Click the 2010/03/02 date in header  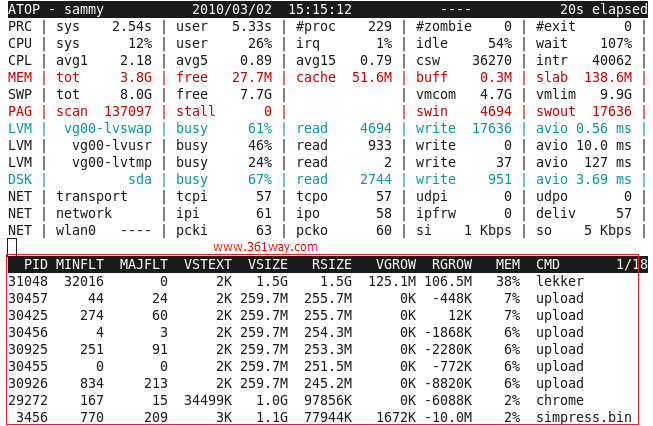232,9
